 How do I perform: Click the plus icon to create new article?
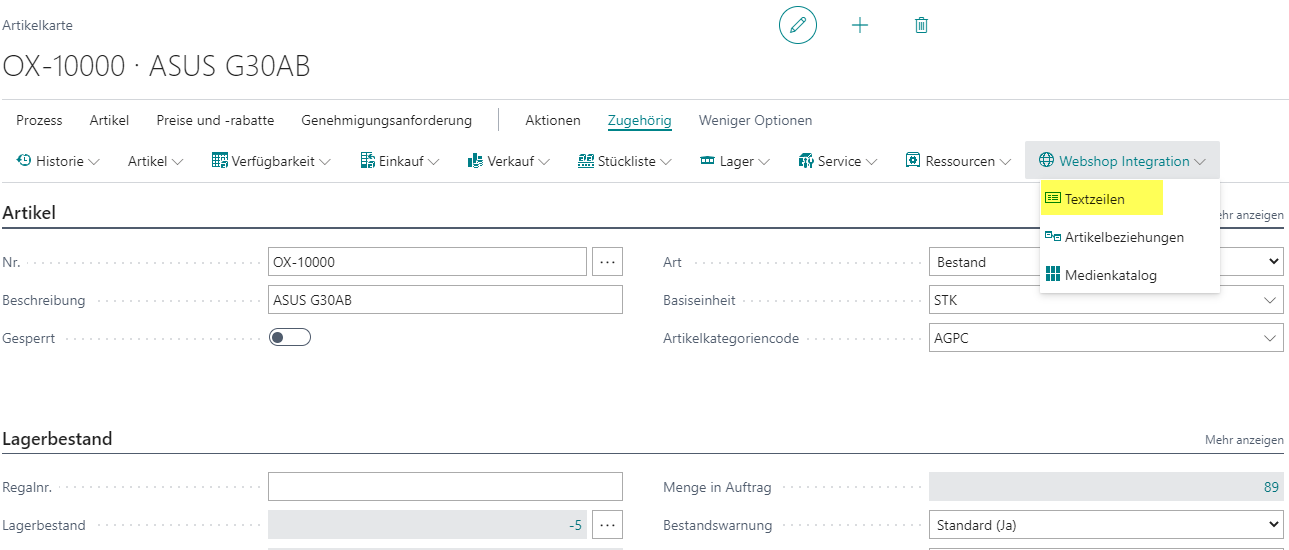860,25
